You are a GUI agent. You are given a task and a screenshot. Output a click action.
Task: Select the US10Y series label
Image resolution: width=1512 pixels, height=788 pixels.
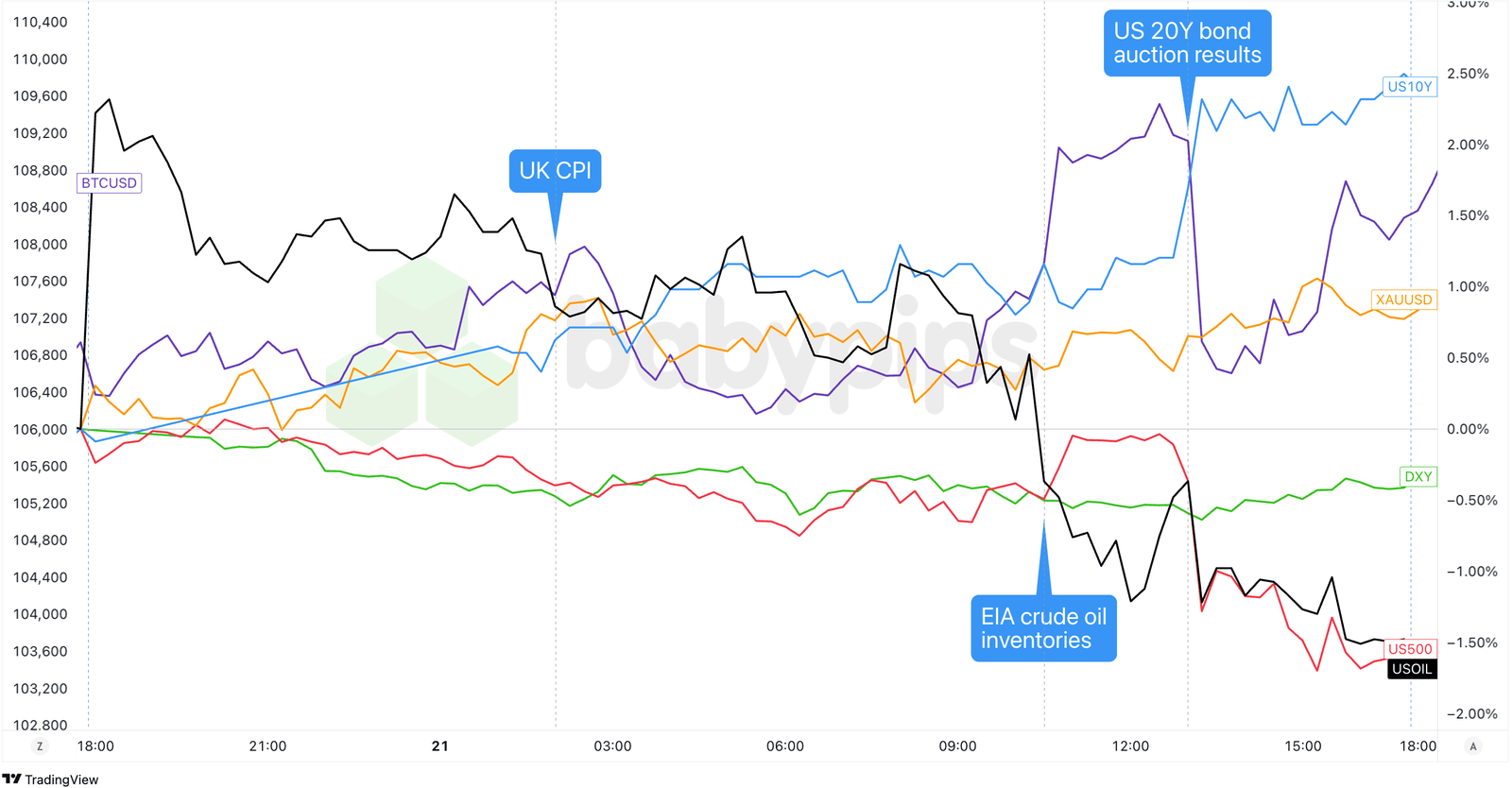pyautogui.click(x=1409, y=87)
